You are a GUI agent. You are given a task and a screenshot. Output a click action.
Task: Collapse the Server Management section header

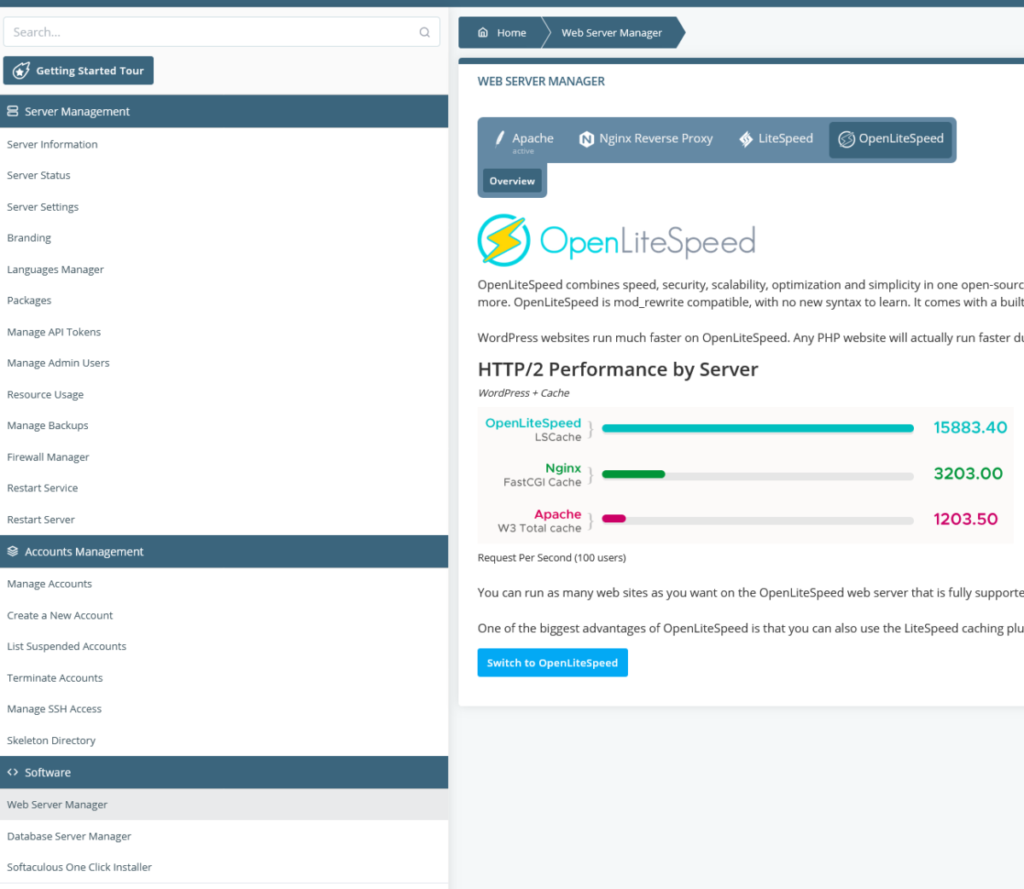(224, 111)
